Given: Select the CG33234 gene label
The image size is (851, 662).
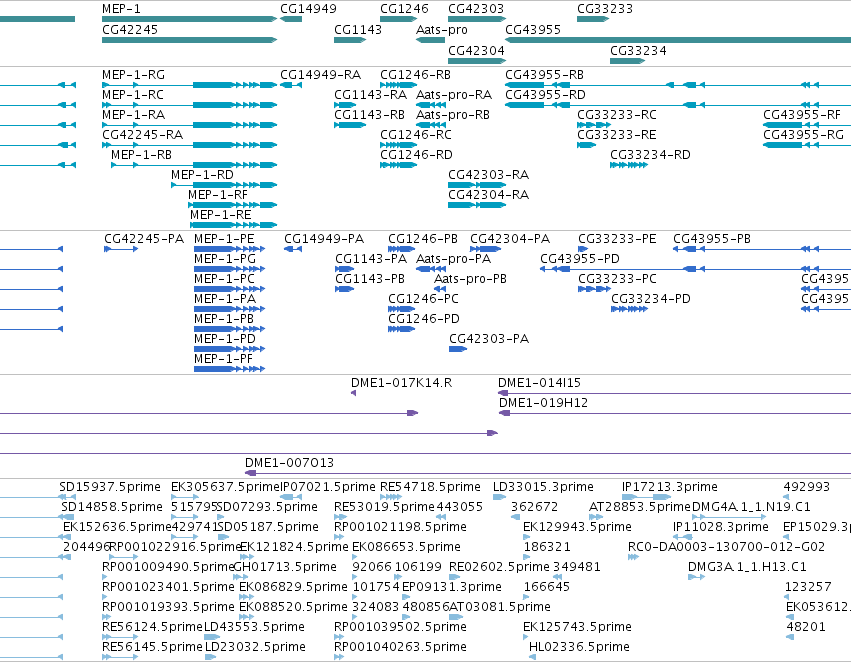Looking at the screenshot, I should 638,50.
